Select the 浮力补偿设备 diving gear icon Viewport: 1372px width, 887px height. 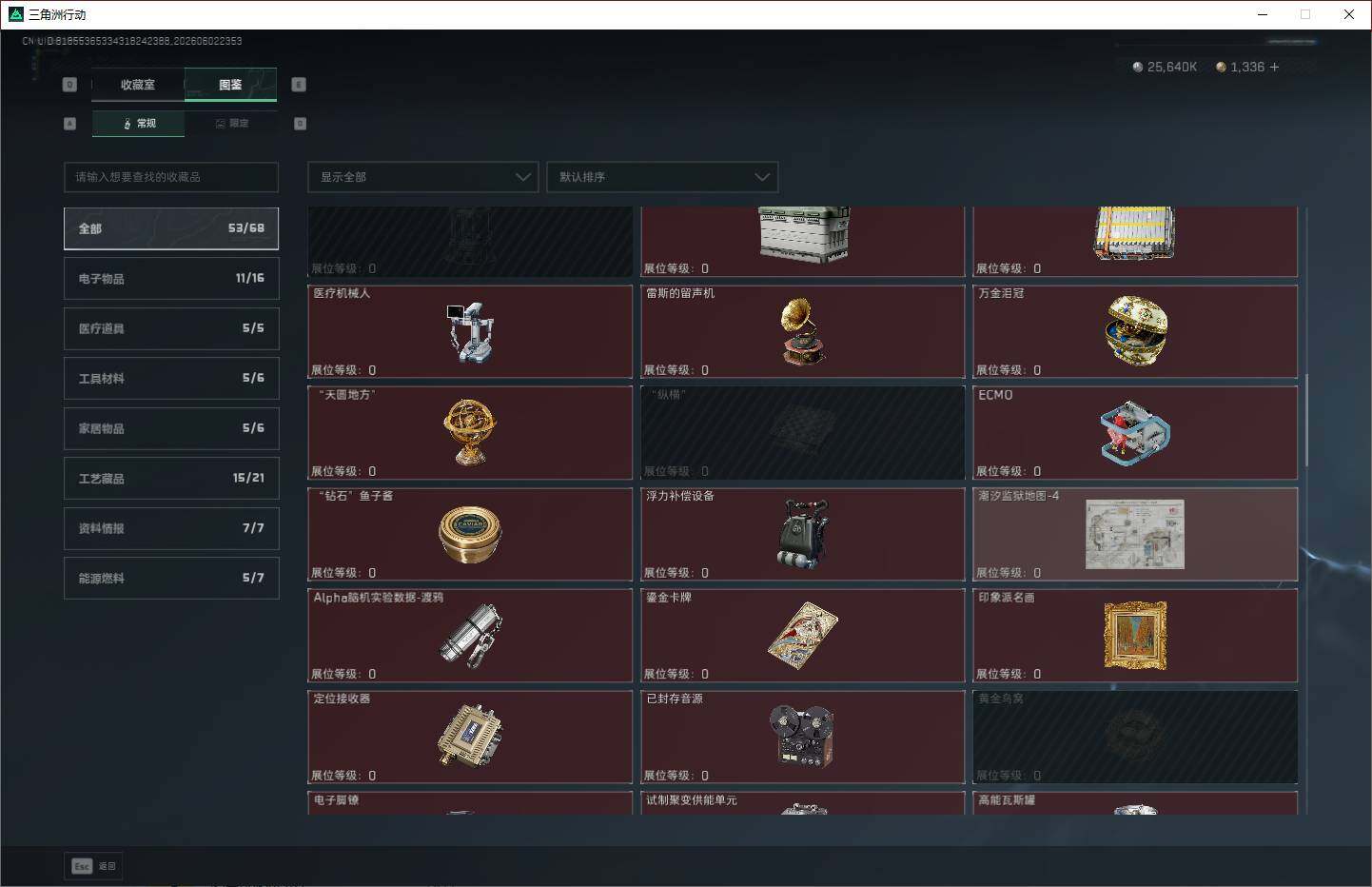pos(802,533)
